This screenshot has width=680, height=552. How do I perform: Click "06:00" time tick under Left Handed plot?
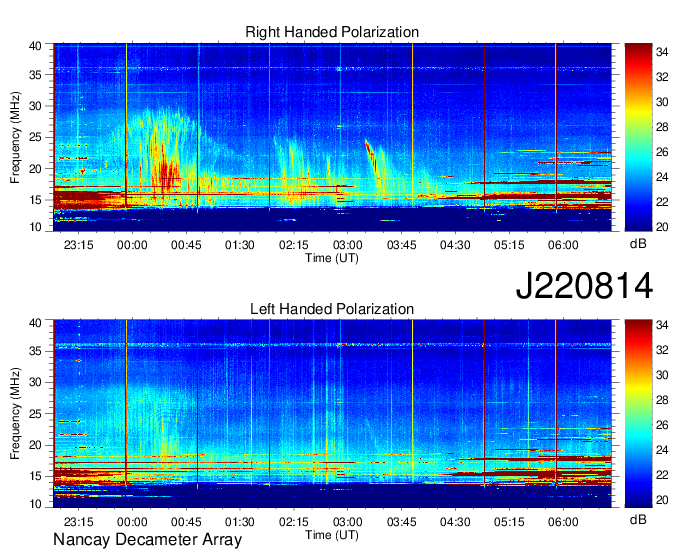[563, 522]
